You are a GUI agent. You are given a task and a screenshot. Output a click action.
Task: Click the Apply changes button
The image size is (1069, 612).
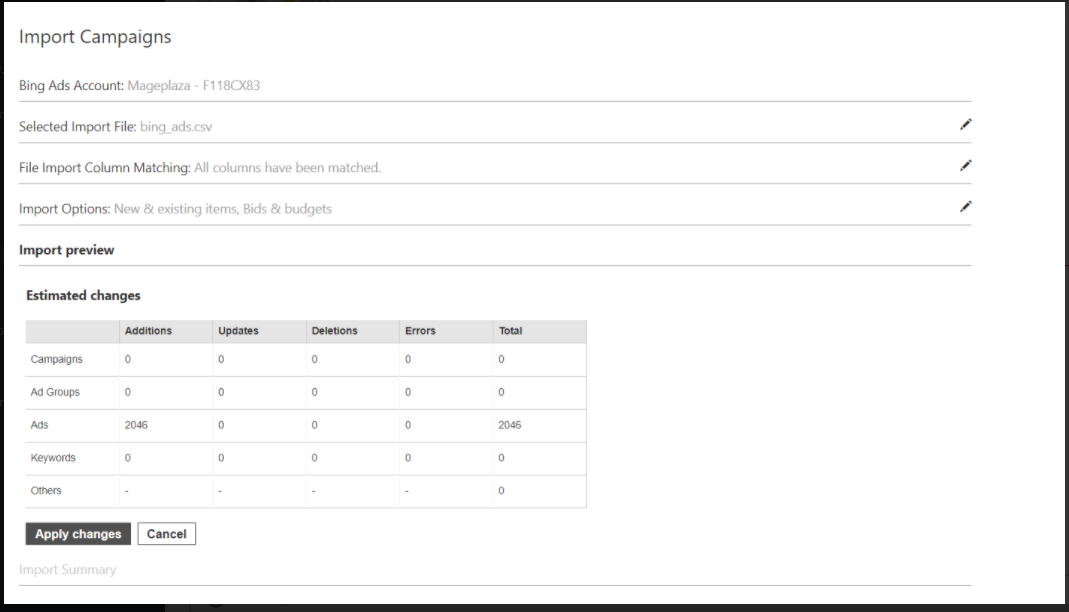point(78,534)
